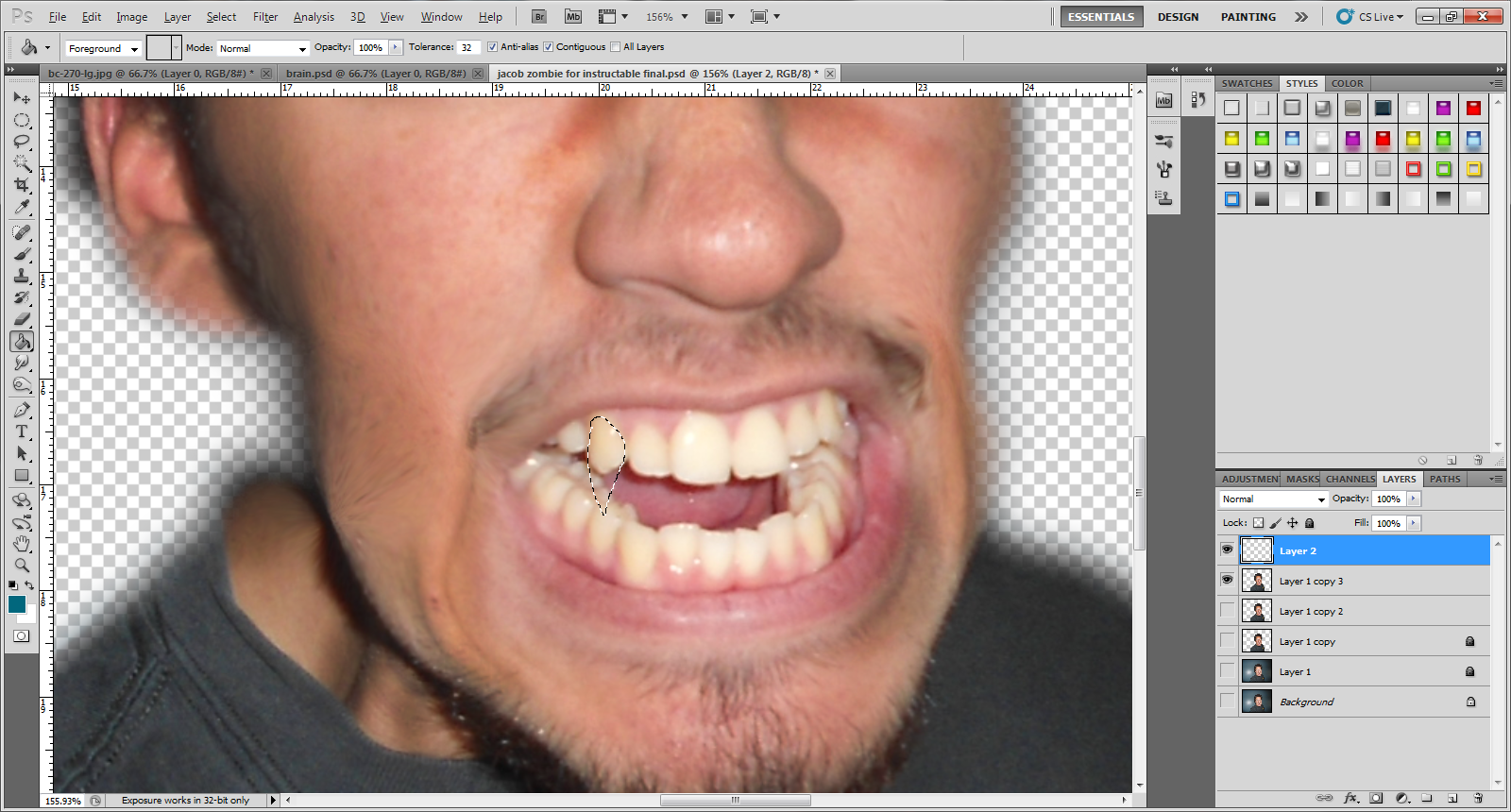Image resolution: width=1511 pixels, height=812 pixels.
Task: Select the Pen tool
Action: point(22,410)
